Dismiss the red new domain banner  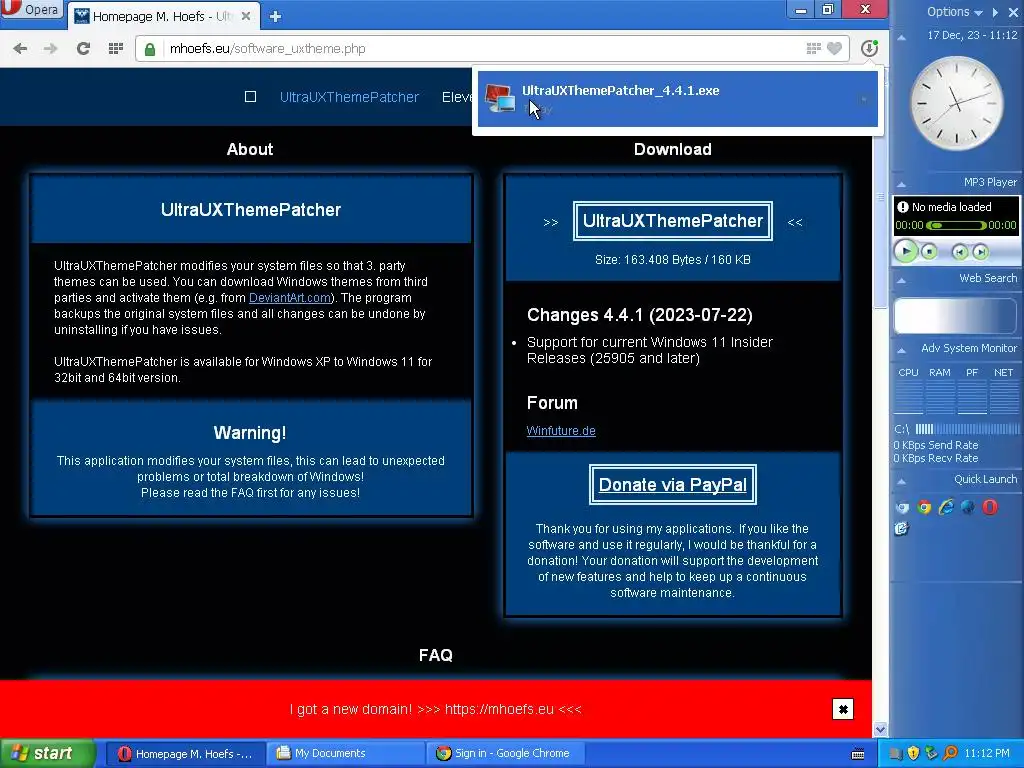[x=843, y=709]
